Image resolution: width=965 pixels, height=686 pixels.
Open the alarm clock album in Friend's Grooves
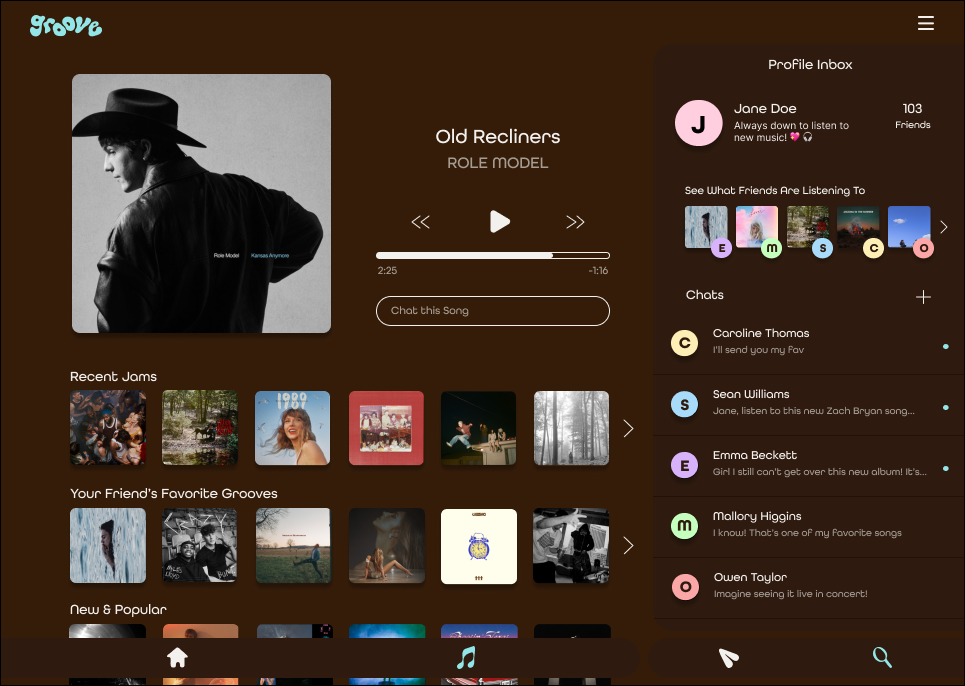click(x=479, y=546)
